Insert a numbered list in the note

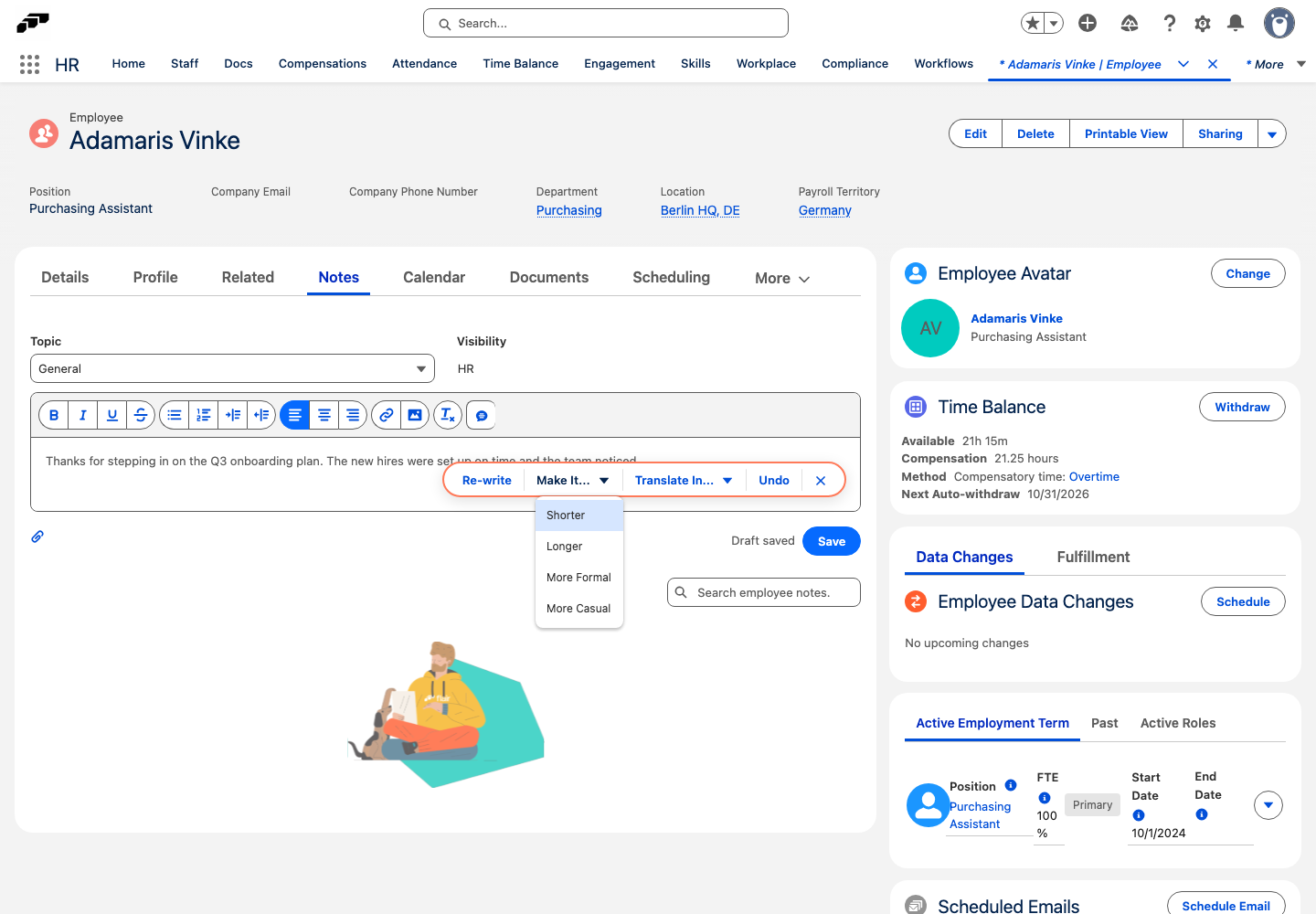(x=204, y=415)
